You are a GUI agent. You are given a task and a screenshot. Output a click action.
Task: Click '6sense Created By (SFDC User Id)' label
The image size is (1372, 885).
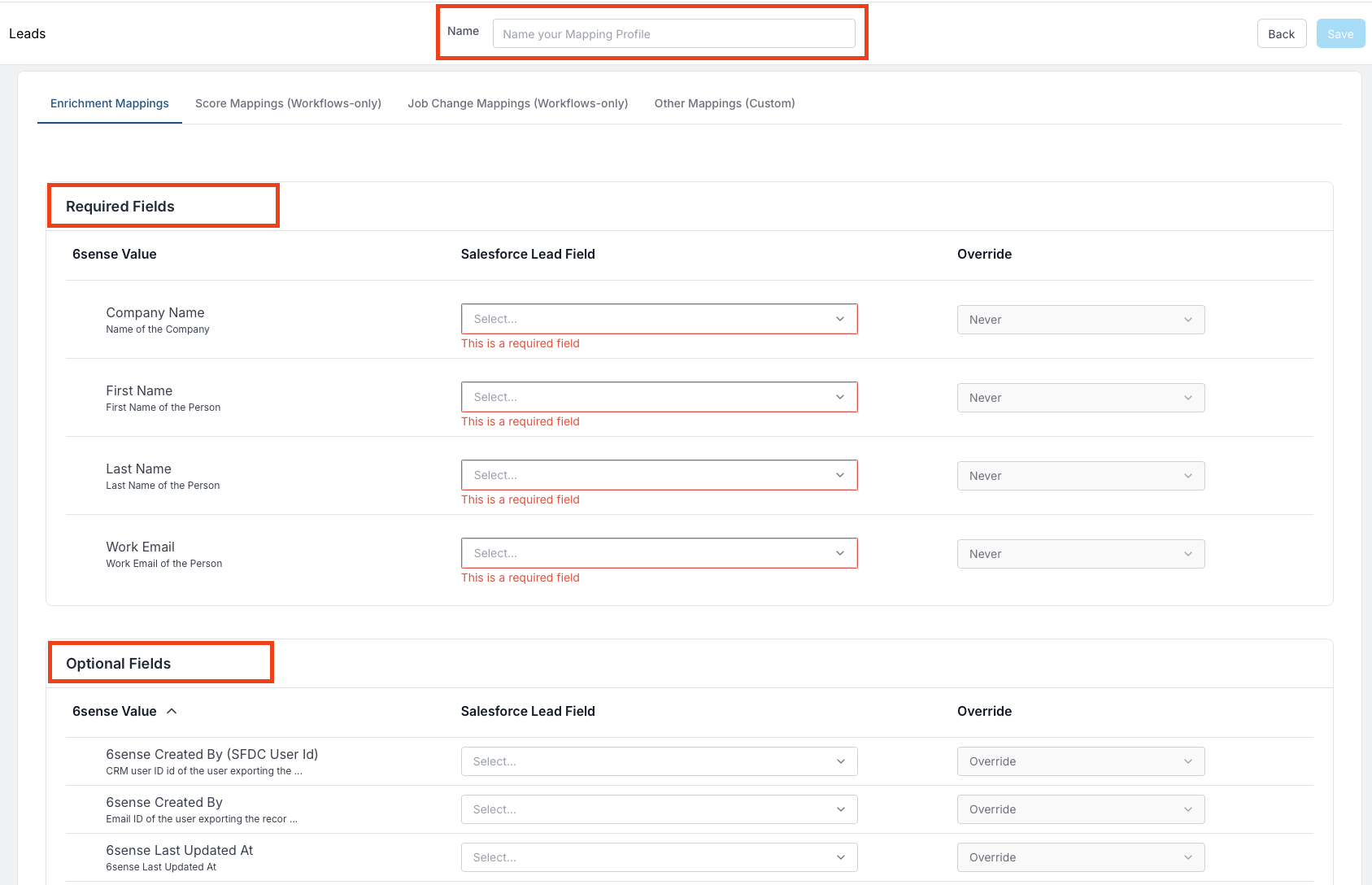click(212, 754)
